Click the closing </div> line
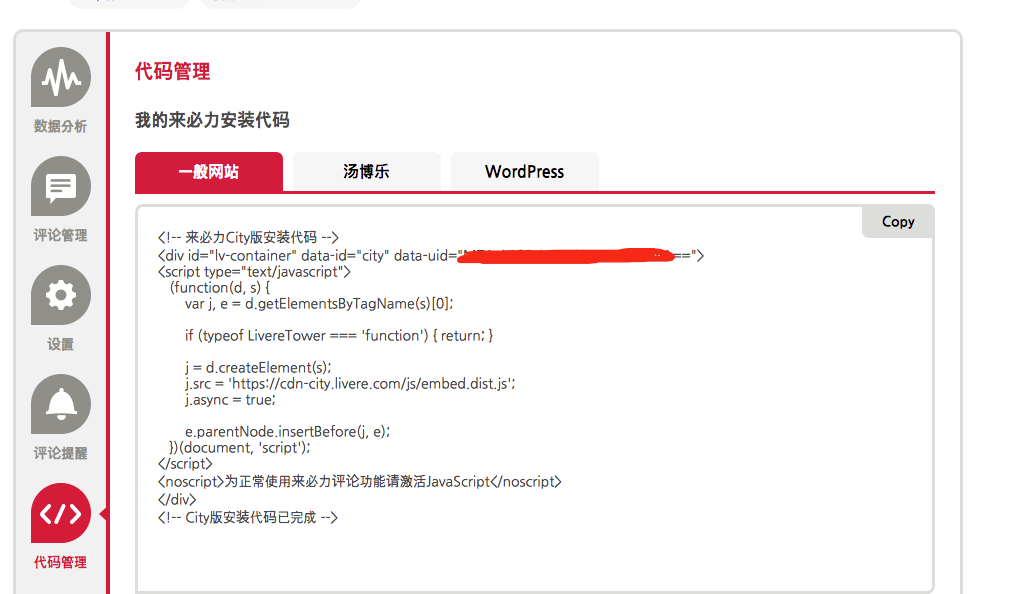Viewport: 1029px width, 594px height. point(177,499)
